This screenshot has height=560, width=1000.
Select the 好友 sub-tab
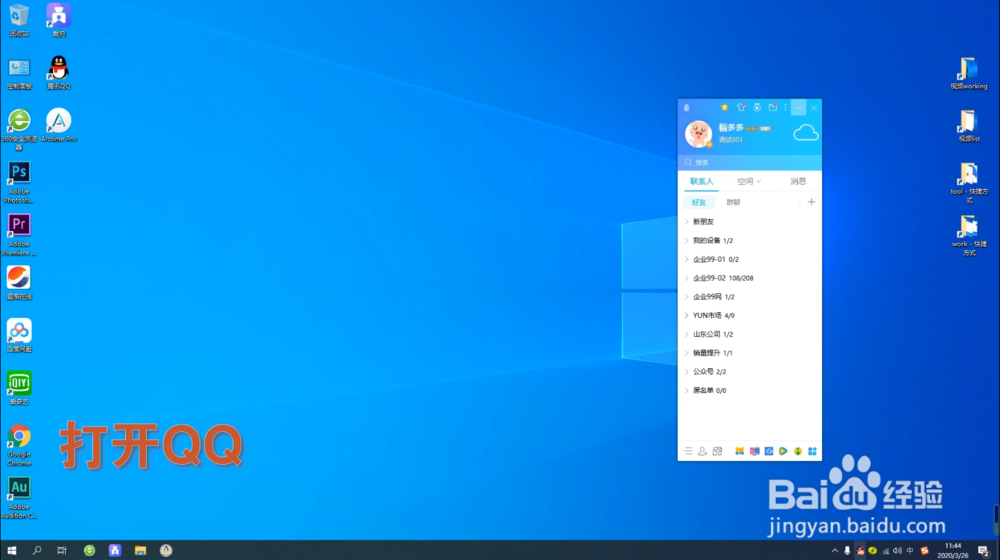coord(699,202)
